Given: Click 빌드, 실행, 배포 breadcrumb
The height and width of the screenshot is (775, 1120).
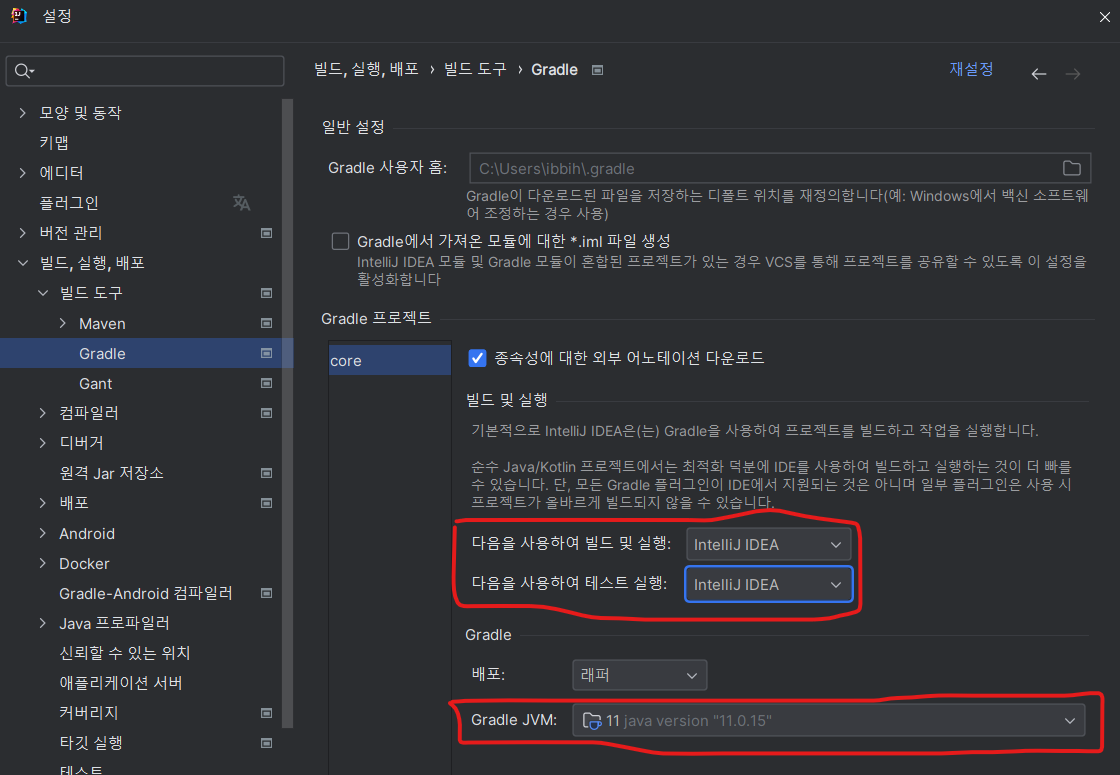Looking at the screenshot, I should (x=366, y=69).
